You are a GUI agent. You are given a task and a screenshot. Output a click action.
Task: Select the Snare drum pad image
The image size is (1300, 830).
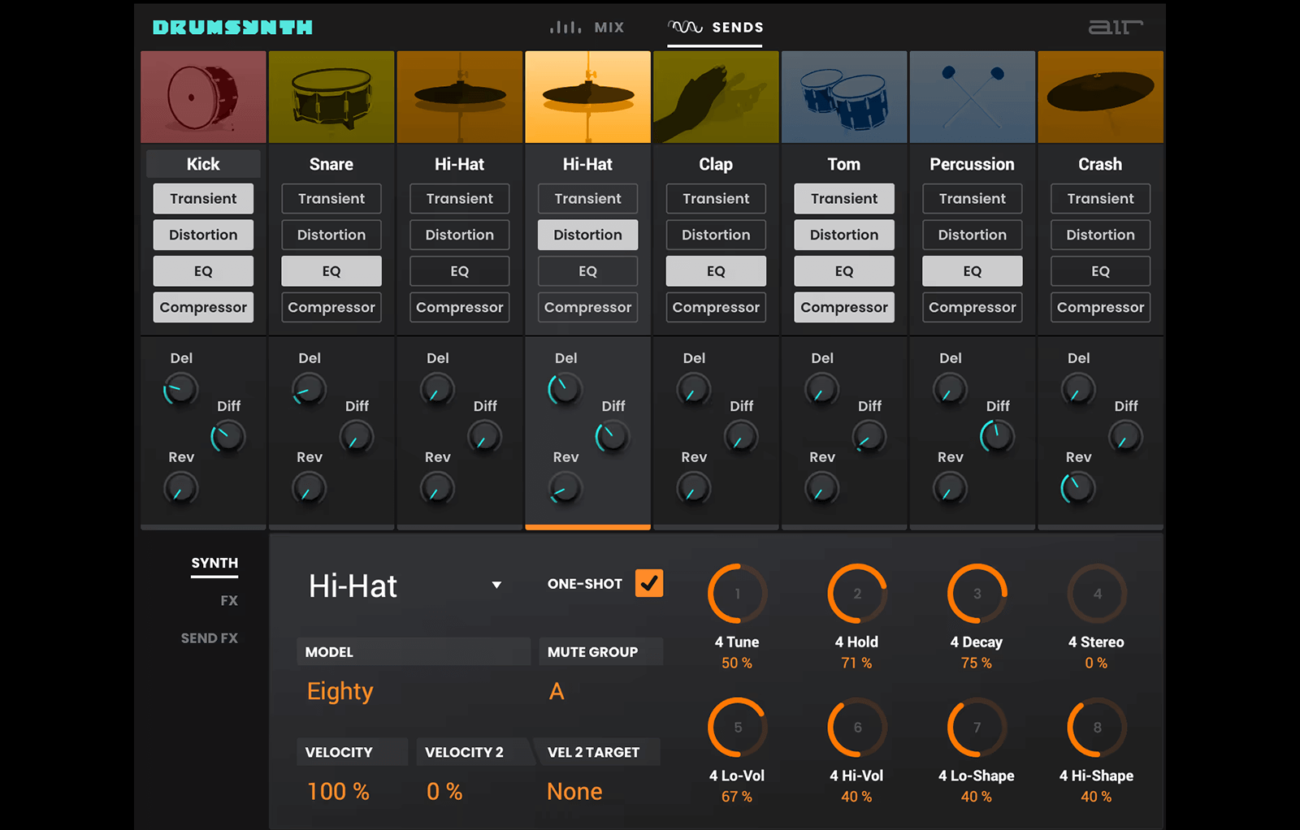(331, 97)
